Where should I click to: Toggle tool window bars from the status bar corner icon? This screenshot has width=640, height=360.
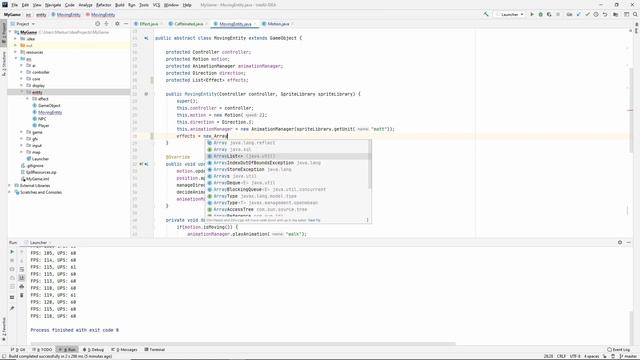tap(4, 356)
